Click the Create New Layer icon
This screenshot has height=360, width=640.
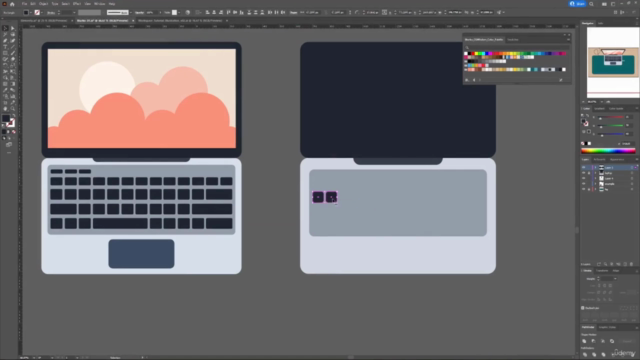625,264
